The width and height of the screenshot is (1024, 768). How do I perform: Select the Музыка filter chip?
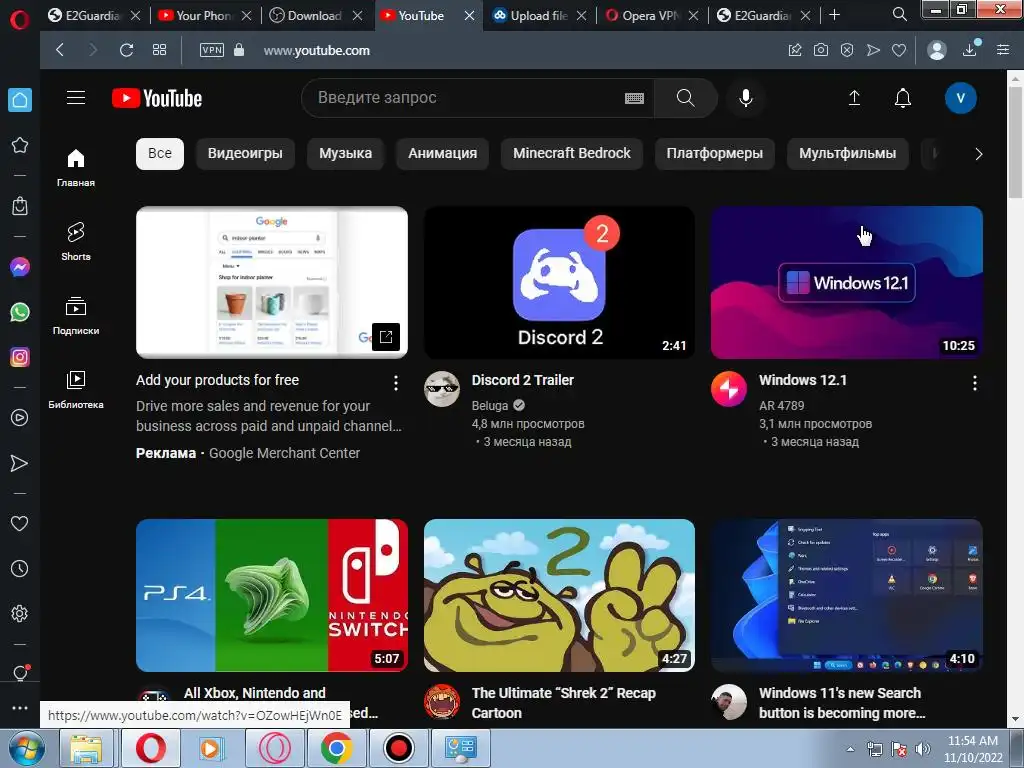345,153
